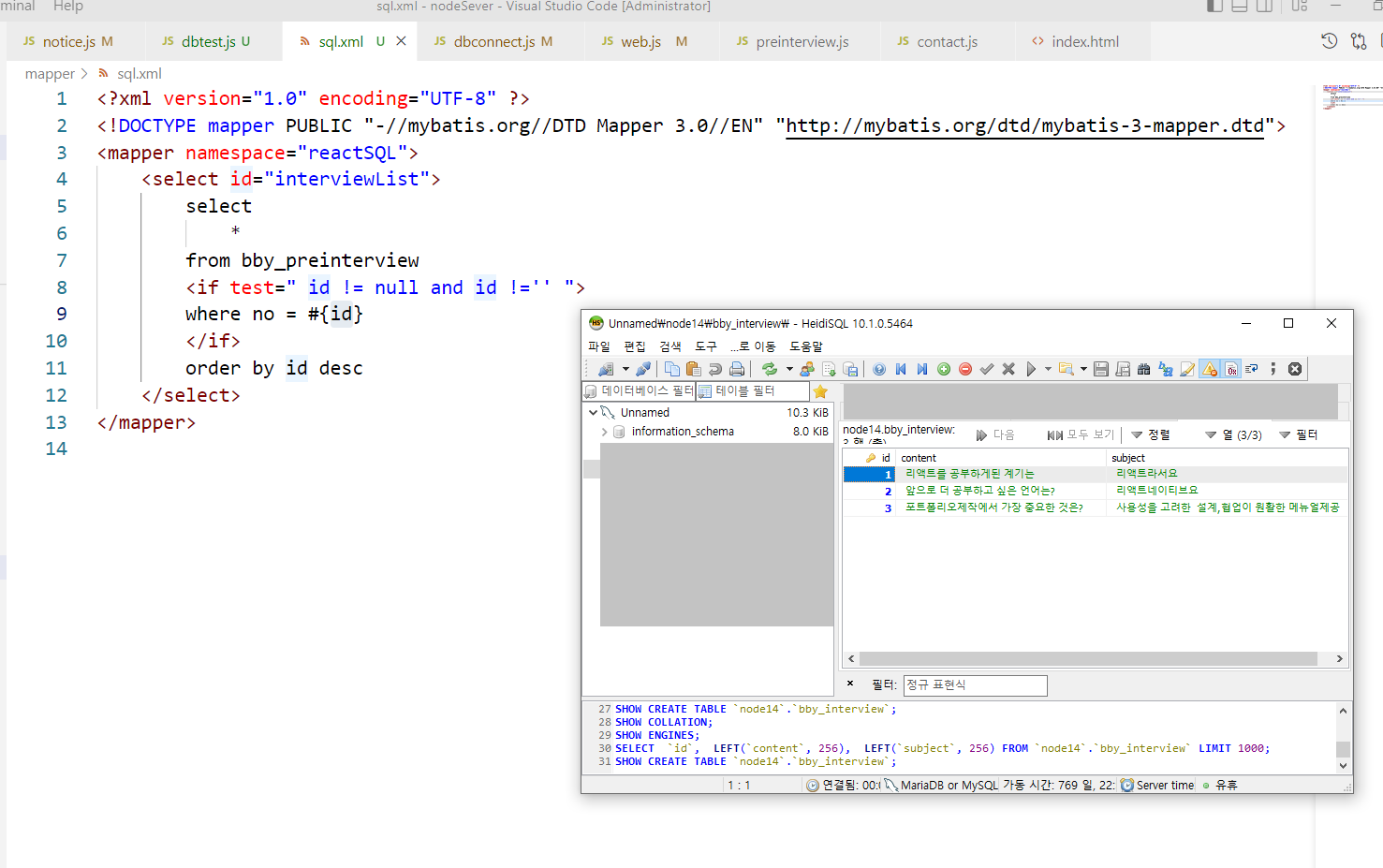
Task: Click the compare changes icon in VS Code
Action: (x=1359, y=41)
